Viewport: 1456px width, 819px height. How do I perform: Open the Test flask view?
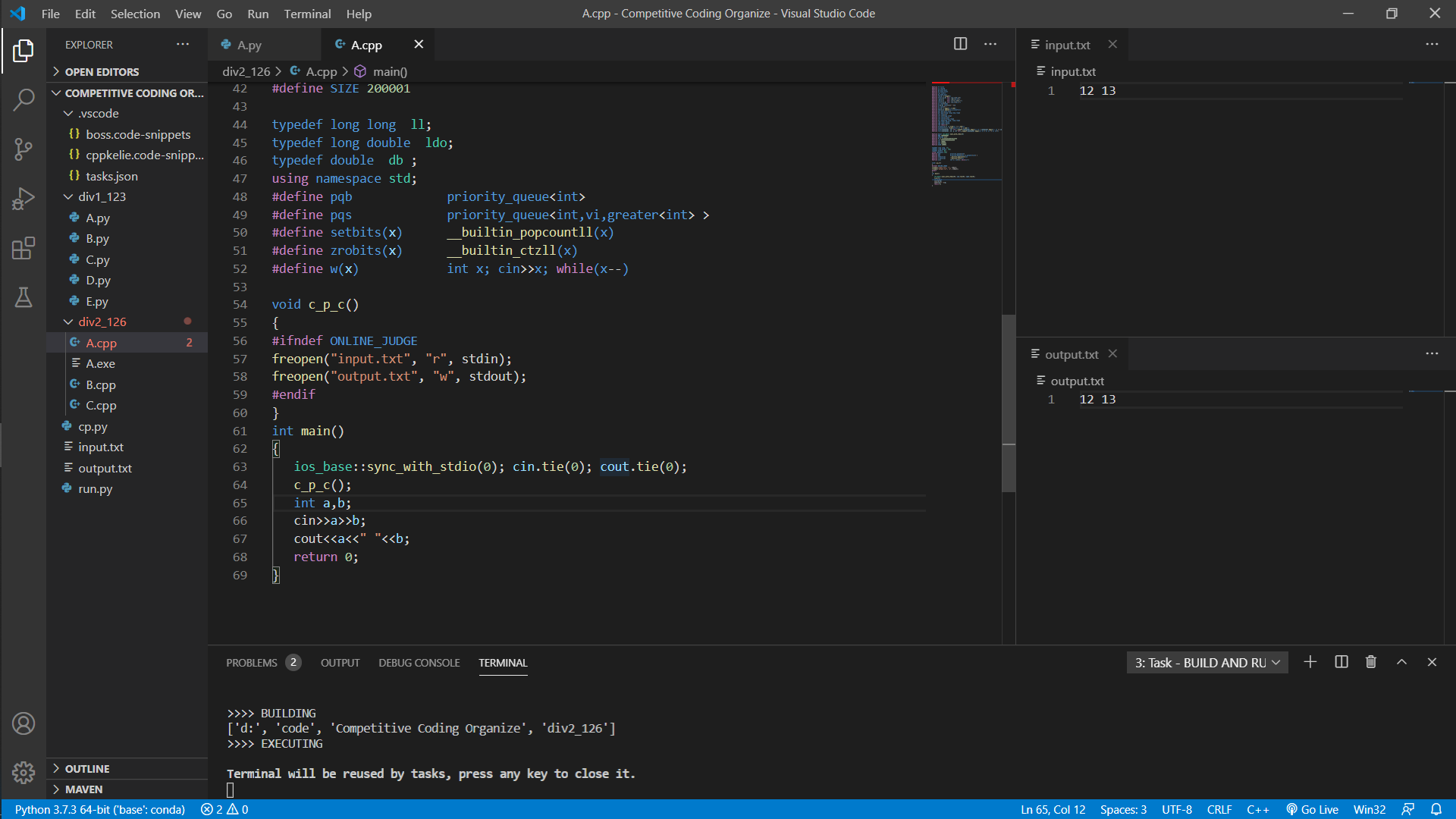(24, 297)
